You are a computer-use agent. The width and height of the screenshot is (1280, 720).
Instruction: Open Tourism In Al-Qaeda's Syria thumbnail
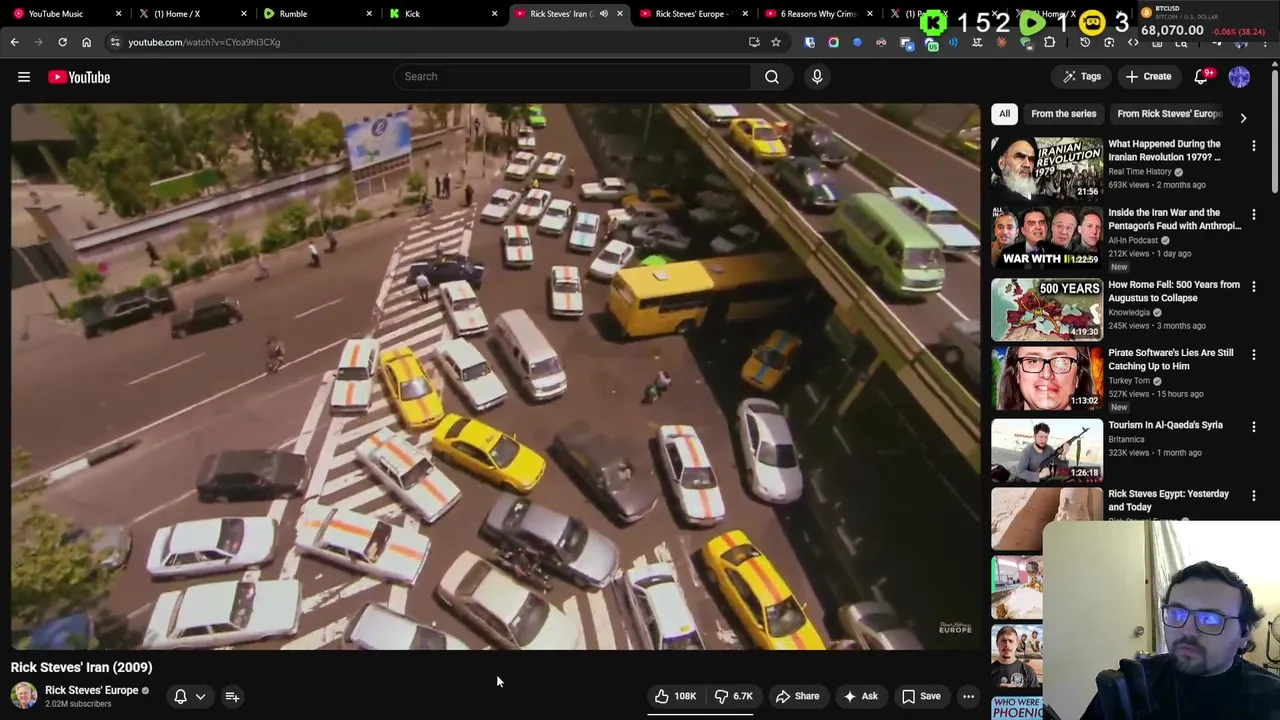[1047, 450]
